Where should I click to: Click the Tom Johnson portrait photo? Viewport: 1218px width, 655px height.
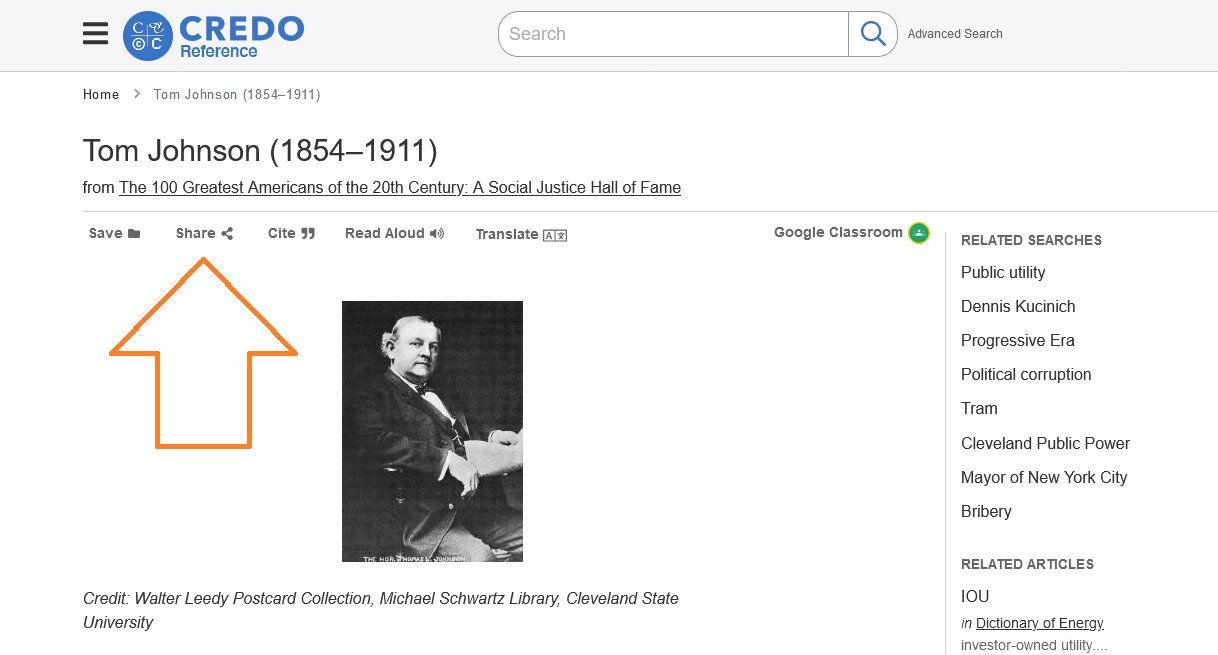click(x=432, y=431)
